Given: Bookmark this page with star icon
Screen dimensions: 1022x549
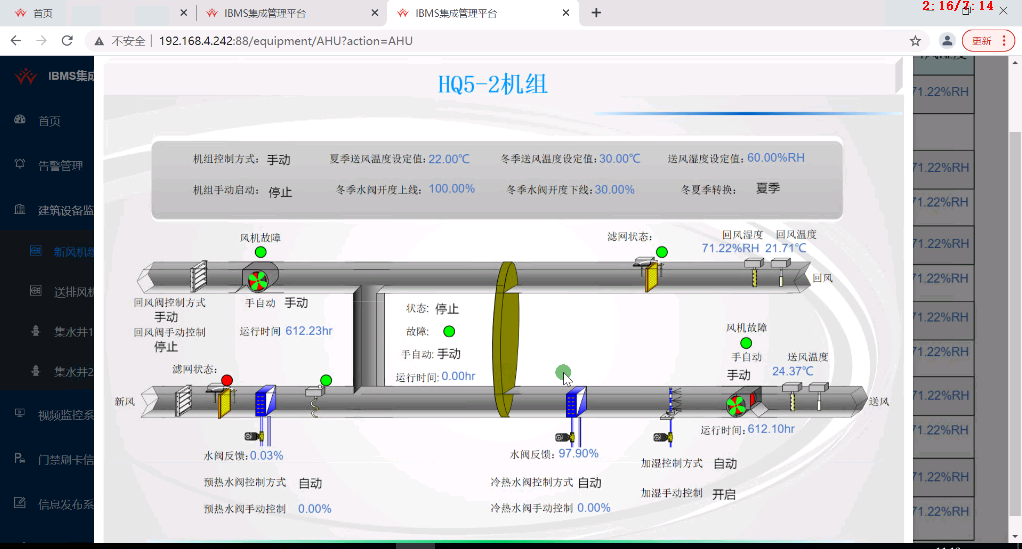Looking at the screenshot, I should coord(915,41).
